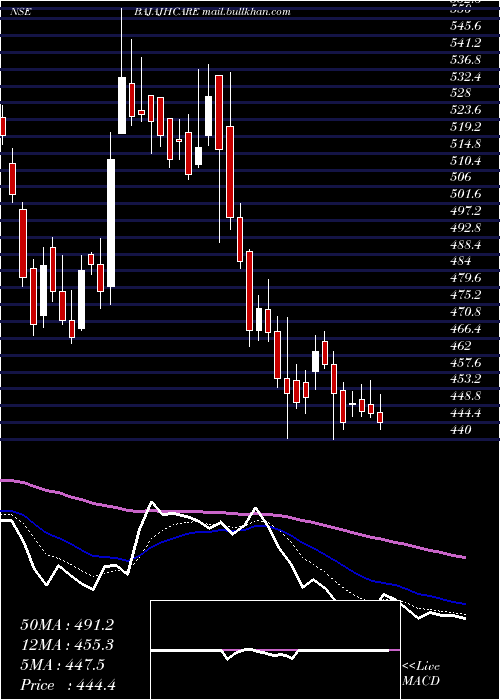Image resolution: width=500 pixels, height=700 pixels.
Task: Click the Price : 444.4 readout
Action: pyautogui.click(x=68, y=685)
